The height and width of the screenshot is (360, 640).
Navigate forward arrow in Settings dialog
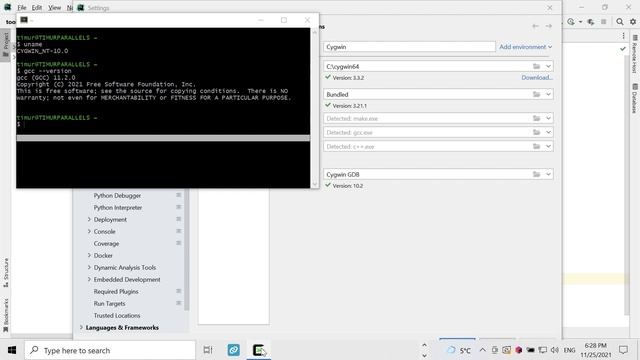click(549, 26)
